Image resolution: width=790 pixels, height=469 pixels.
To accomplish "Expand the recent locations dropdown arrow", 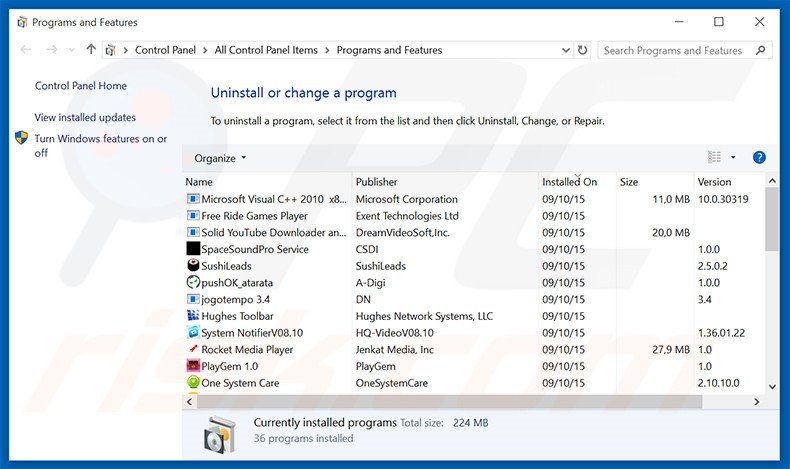I will tap(71, 50).
